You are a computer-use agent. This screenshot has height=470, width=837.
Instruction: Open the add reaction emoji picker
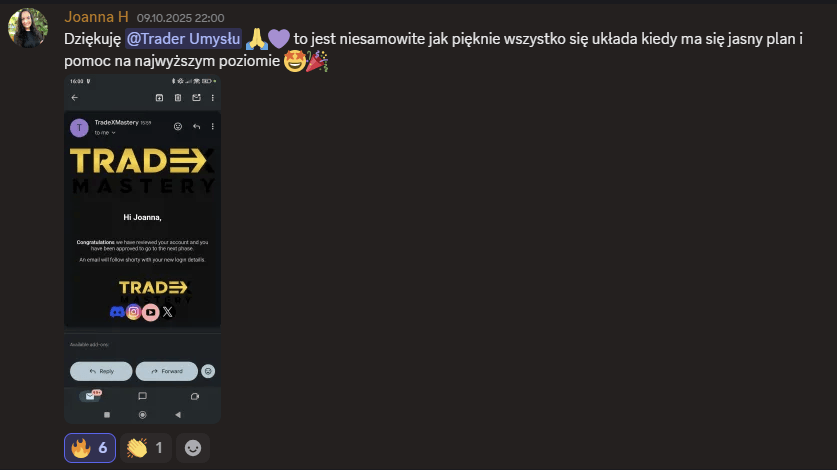pyautogui.click(x=193, y=448)
